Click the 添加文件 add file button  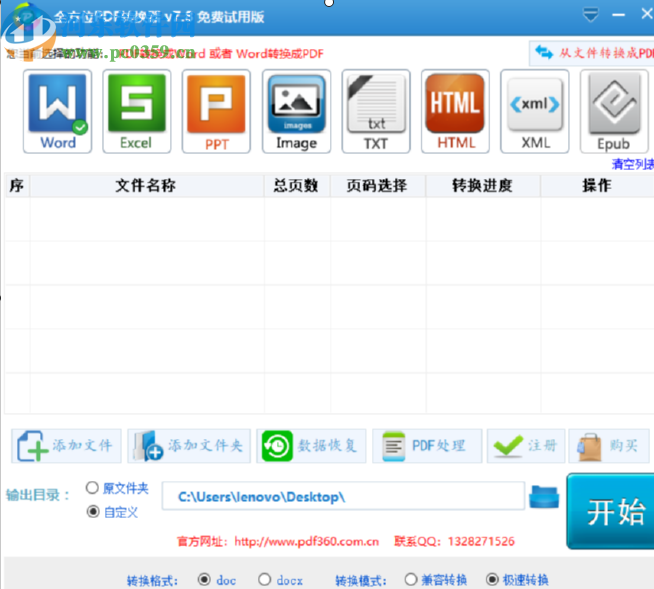[66, 446]
